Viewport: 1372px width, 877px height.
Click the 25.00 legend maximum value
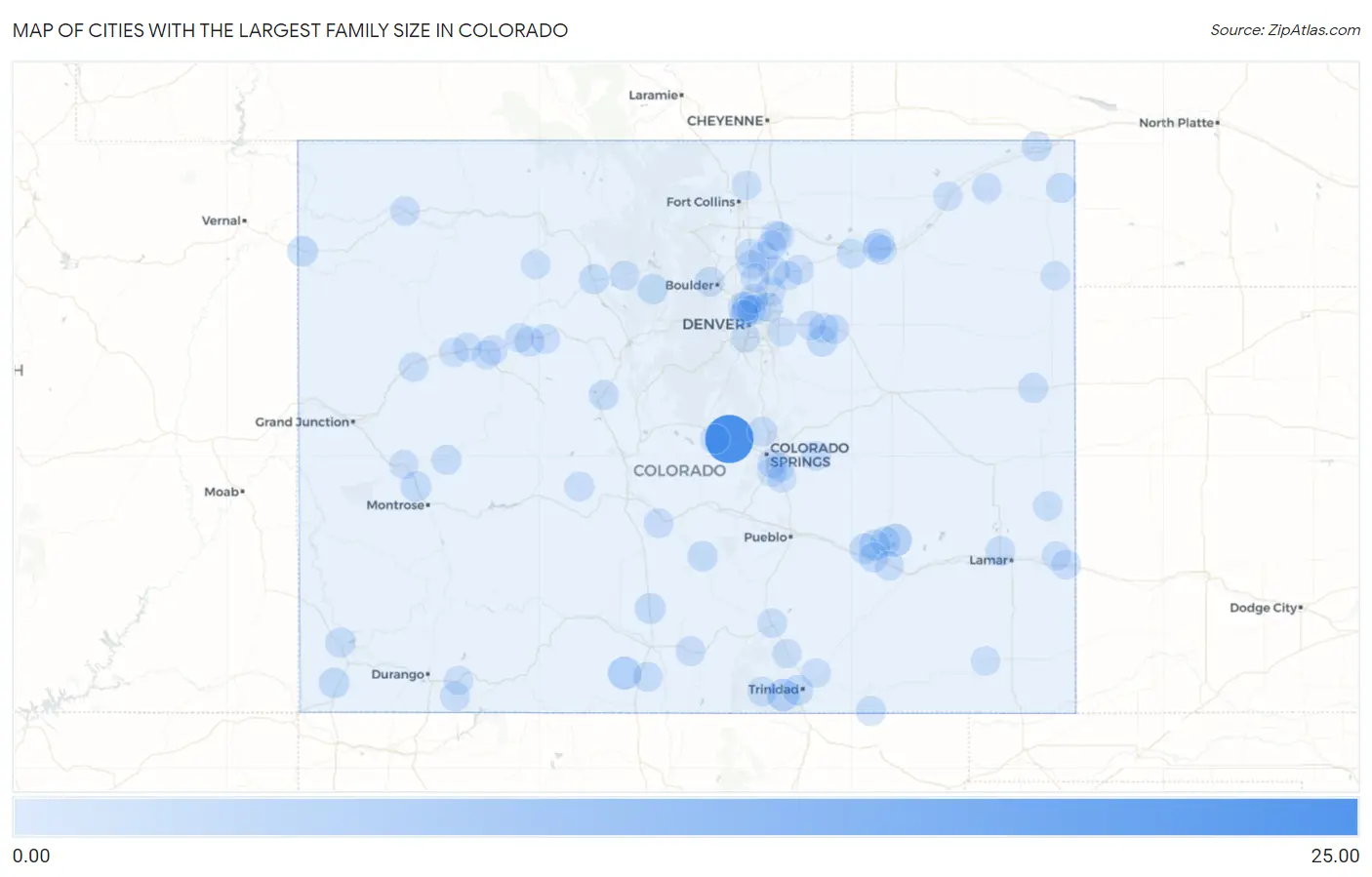[1335, 856]
